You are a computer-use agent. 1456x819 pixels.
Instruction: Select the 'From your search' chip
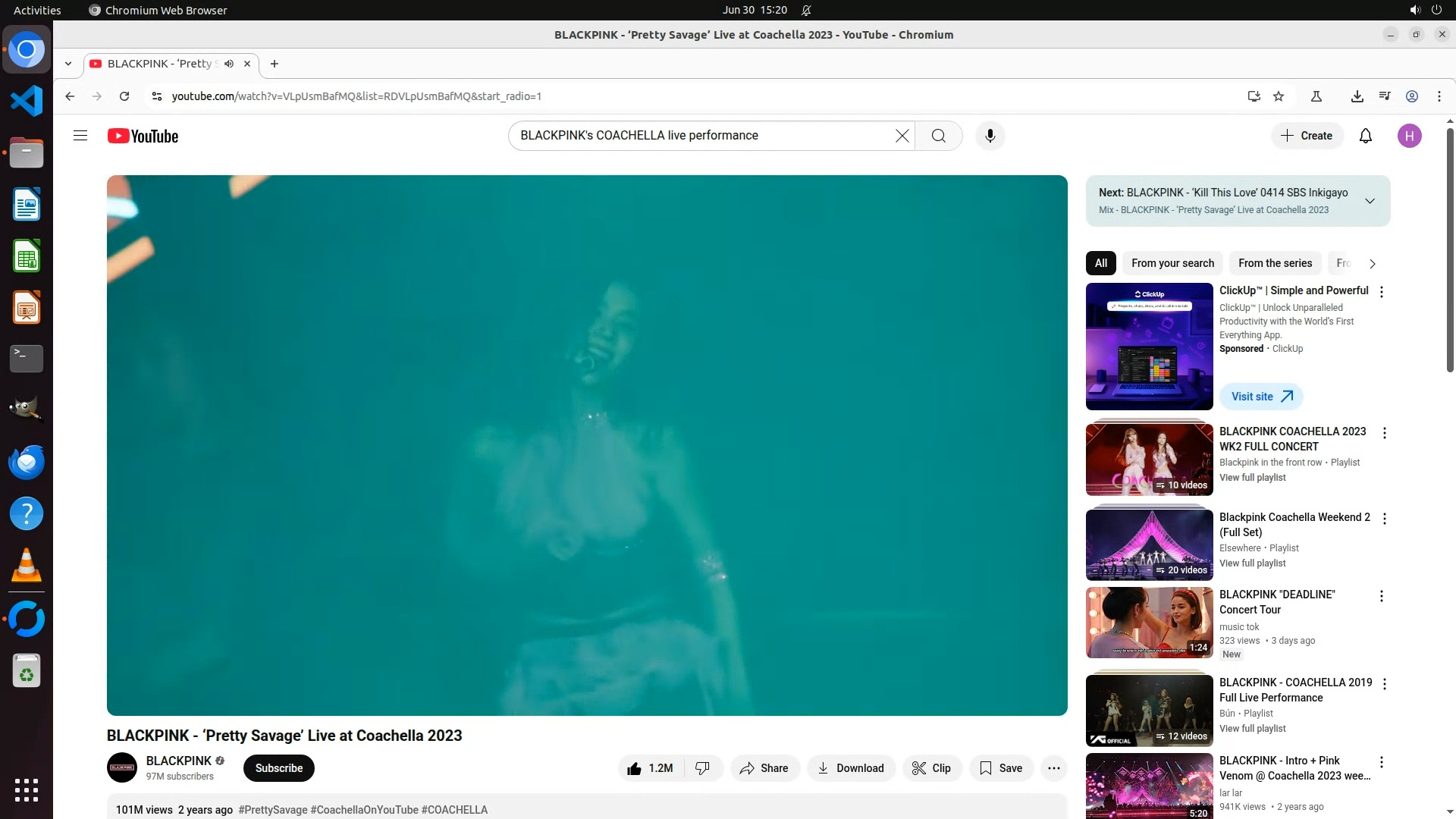[x=1172, y=263]
